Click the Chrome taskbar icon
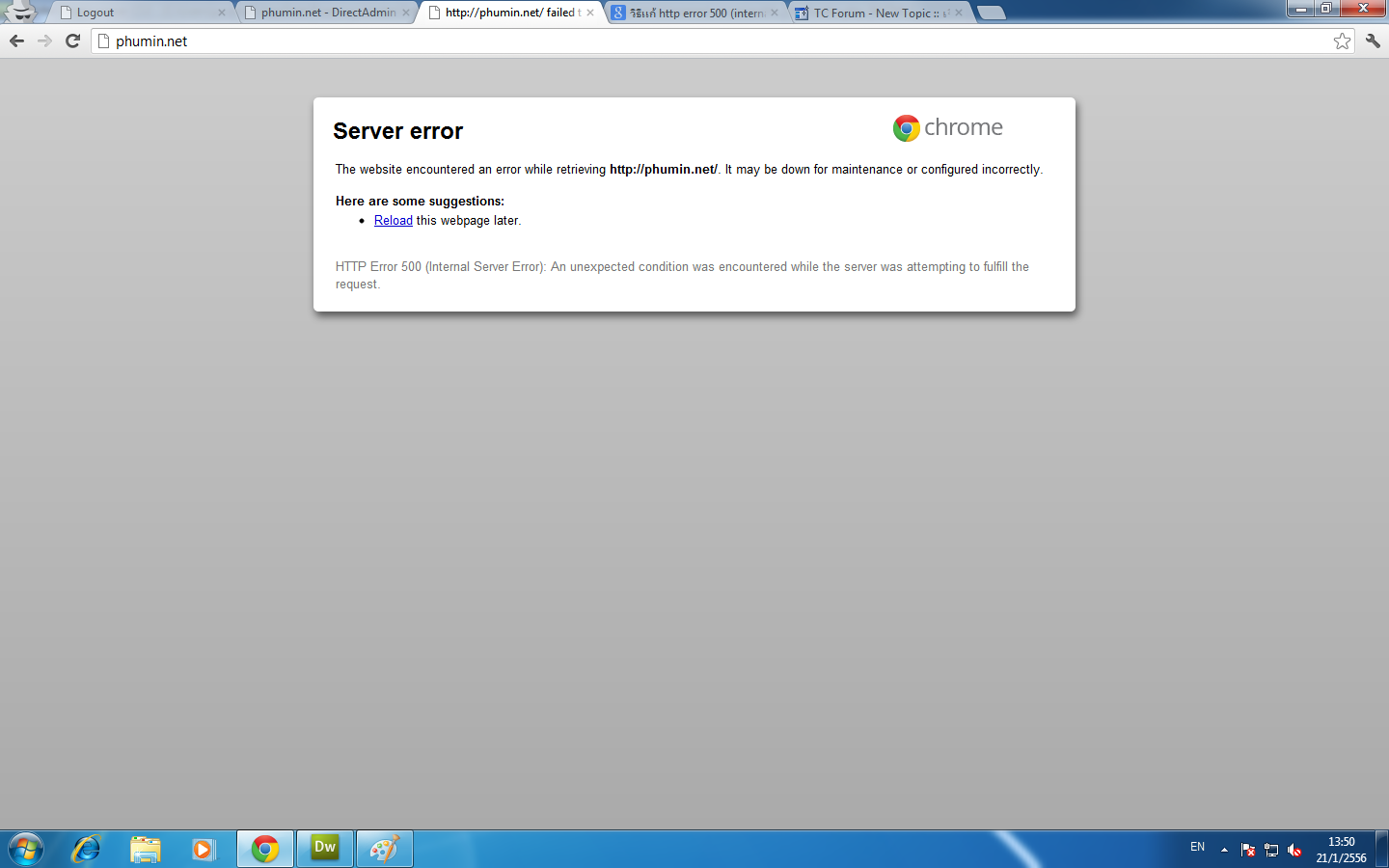1389x868 pixels. click(265, 850)
